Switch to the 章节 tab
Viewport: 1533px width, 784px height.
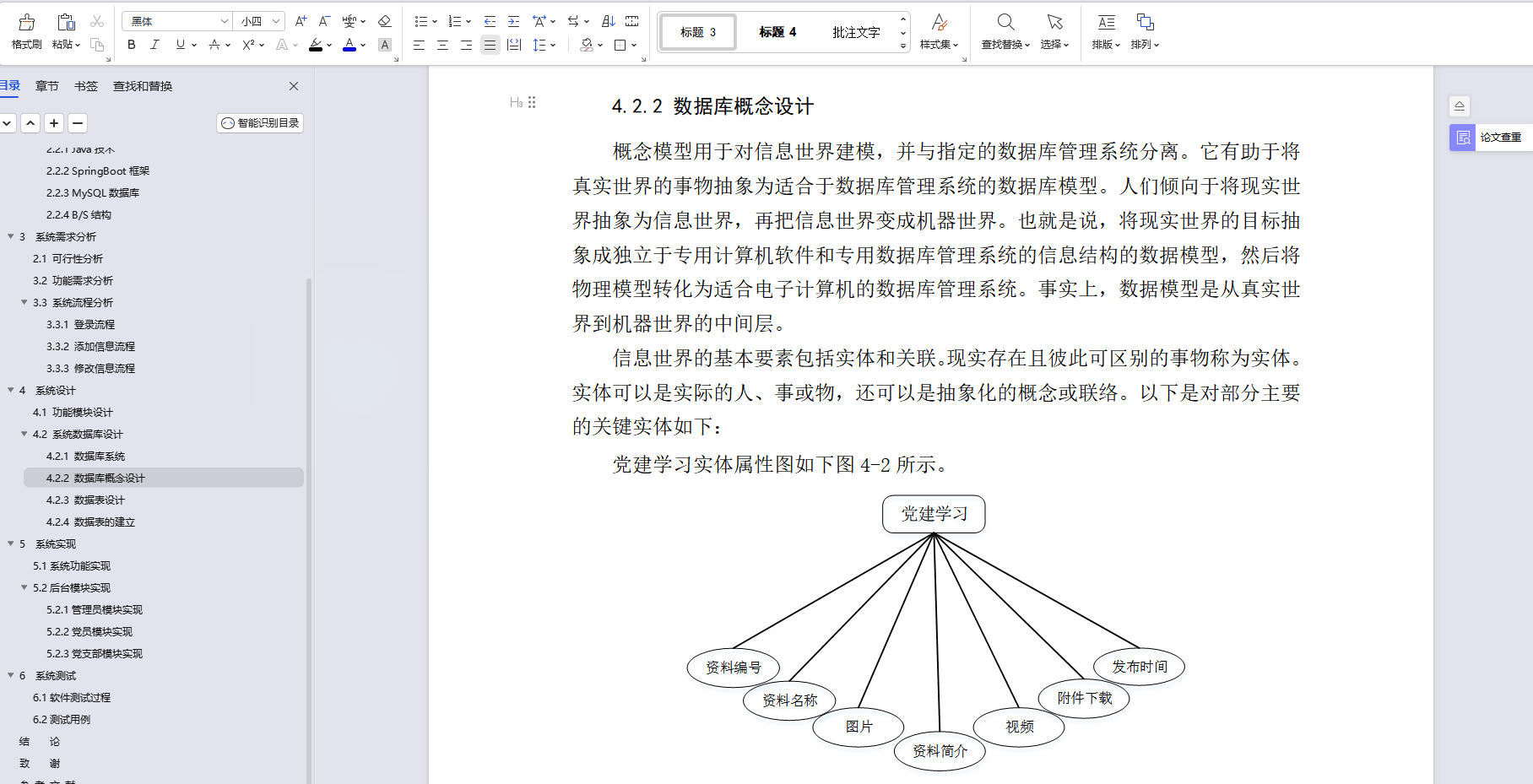pyautogui.click(x=46, y=85)
